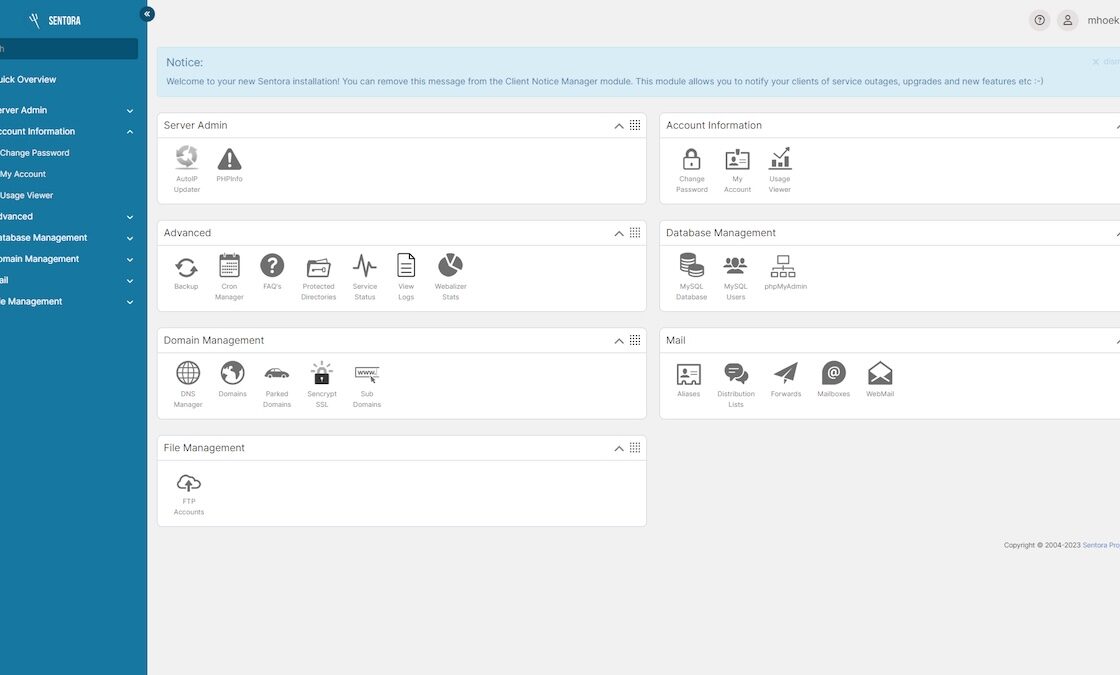The height and width of the screenshot is (675, 1120).
Task: Collapse the File Management panel
Action: 619,449
